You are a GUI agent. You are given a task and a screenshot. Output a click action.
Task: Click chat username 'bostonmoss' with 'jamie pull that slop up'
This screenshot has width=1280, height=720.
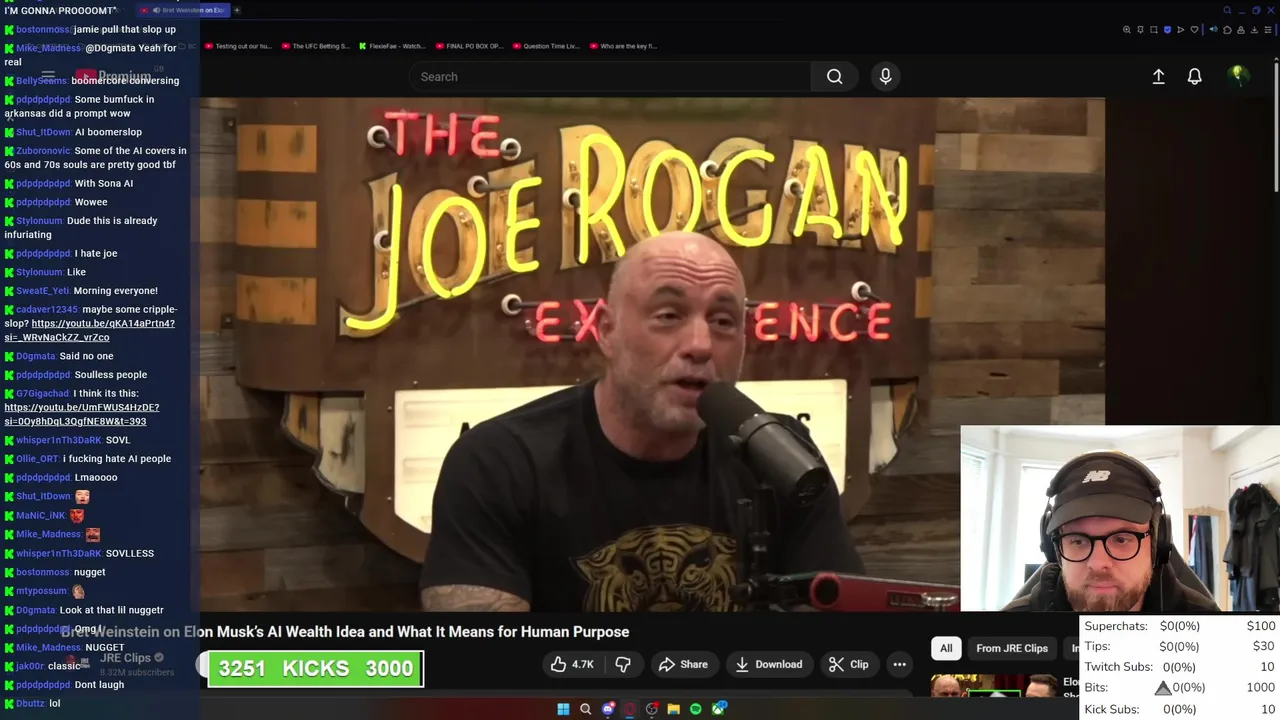click(43, 29)
